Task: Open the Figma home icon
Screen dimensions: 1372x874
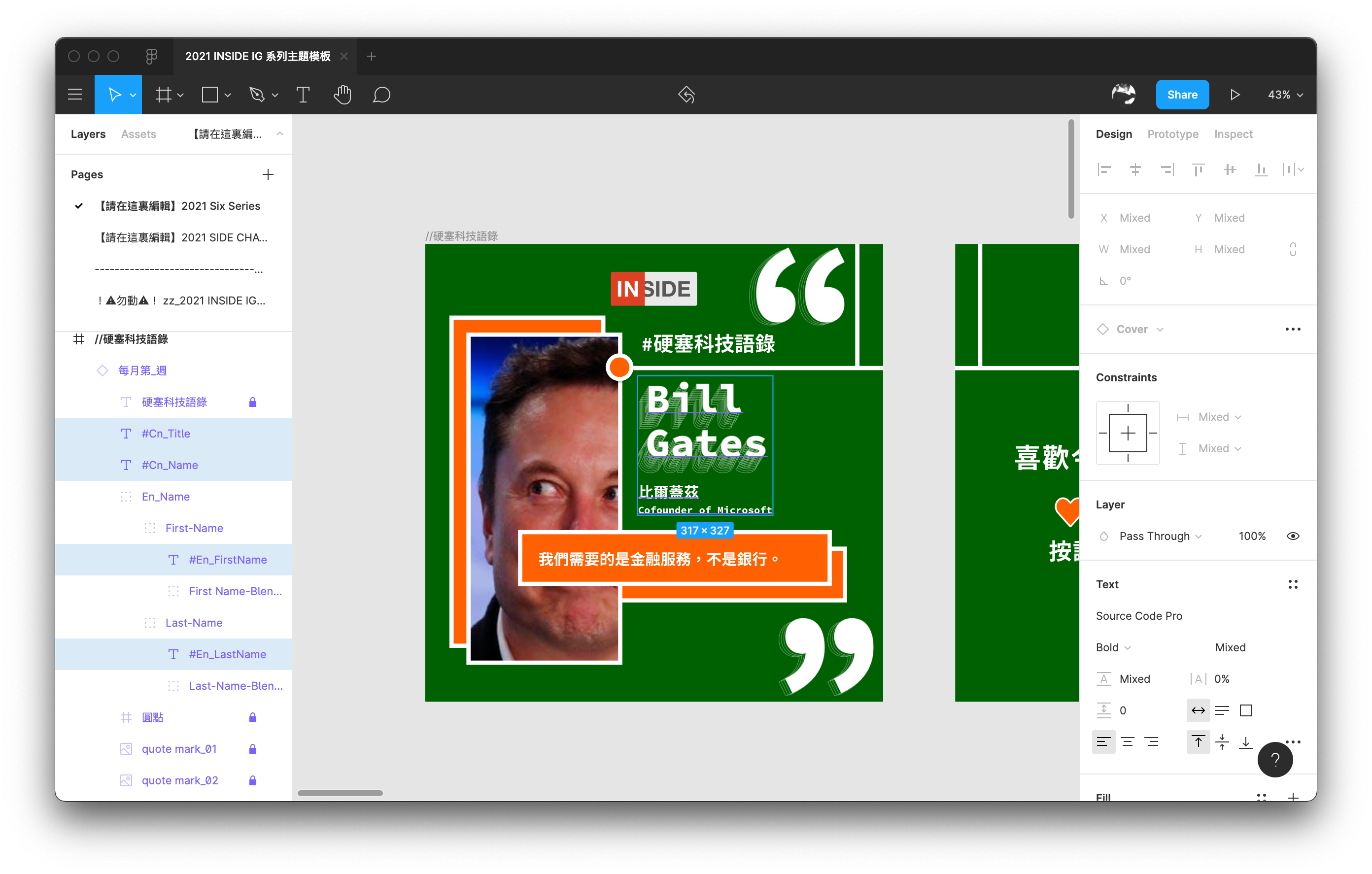Action: pyautogui.click(x=151, y=56)
